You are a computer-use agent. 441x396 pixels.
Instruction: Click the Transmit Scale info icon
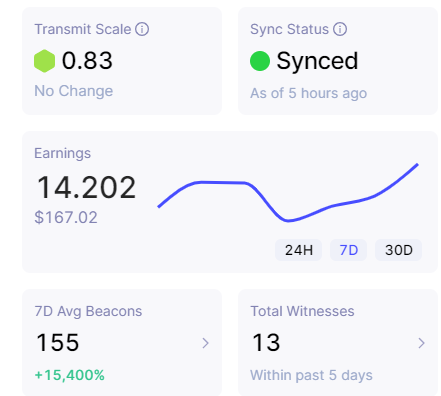142,29
